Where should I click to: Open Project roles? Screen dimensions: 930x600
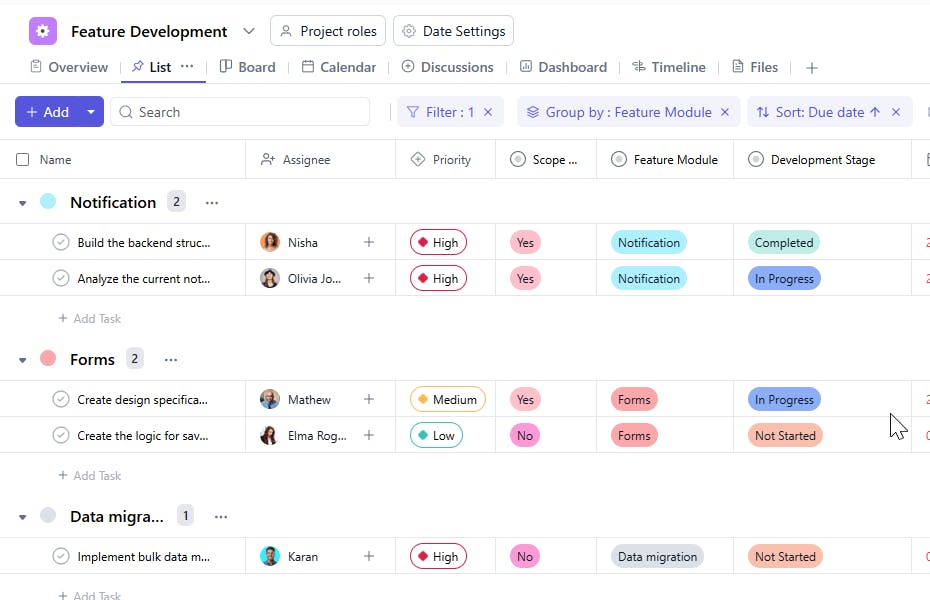(328, 31)
